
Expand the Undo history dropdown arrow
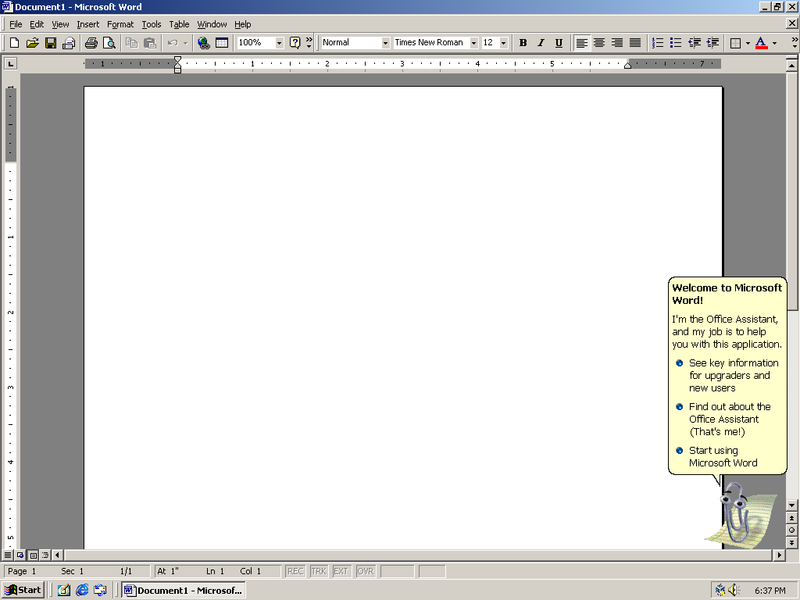(185, 43)
